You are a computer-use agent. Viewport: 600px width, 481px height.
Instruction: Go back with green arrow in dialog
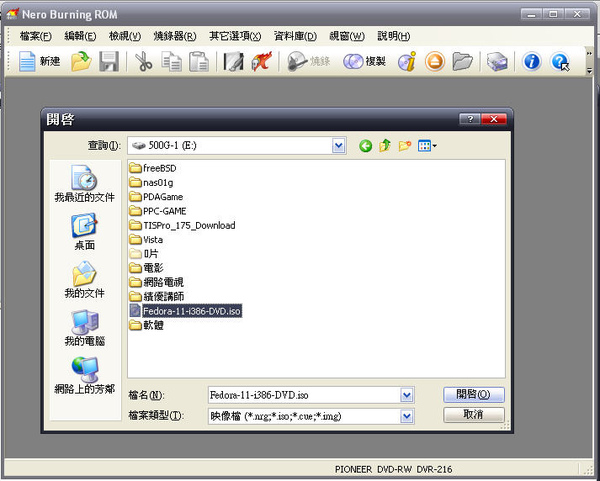365,146
